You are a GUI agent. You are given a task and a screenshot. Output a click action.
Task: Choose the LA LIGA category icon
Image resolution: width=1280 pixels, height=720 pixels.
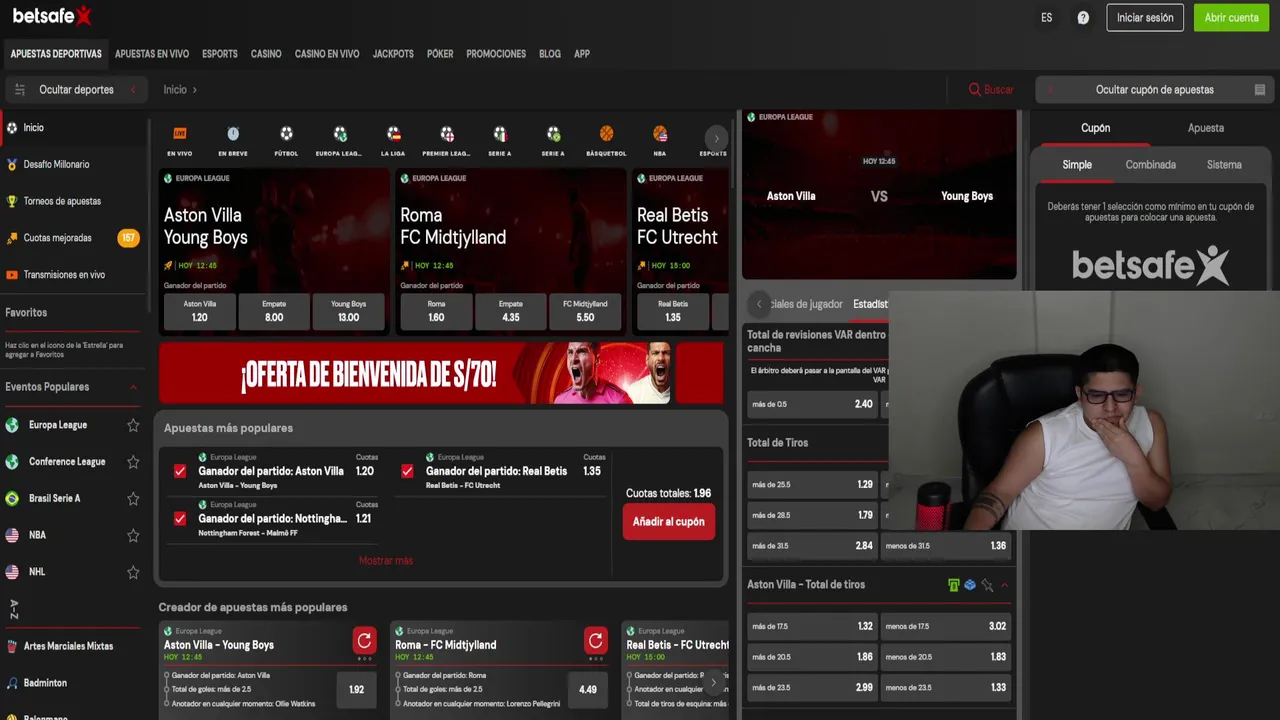(393, 134)
